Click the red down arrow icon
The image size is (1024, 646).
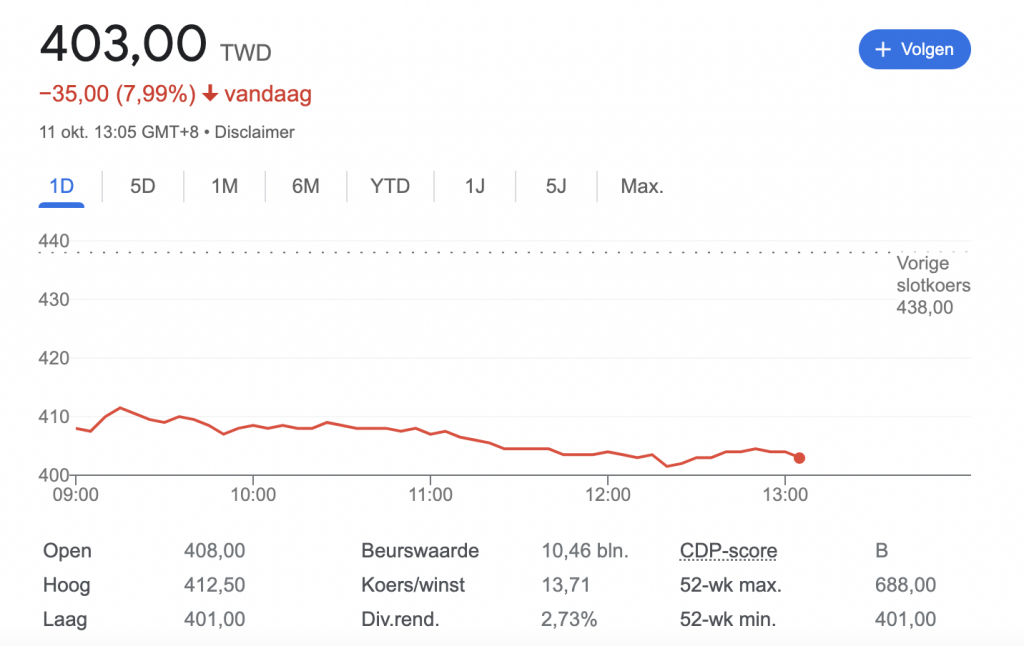(x=210, y=94)
